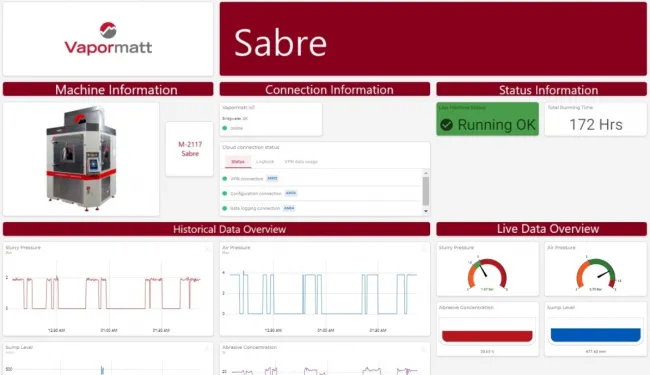Click 01:00 AM on the Air Pressure chart axis

tap(325, 330)
